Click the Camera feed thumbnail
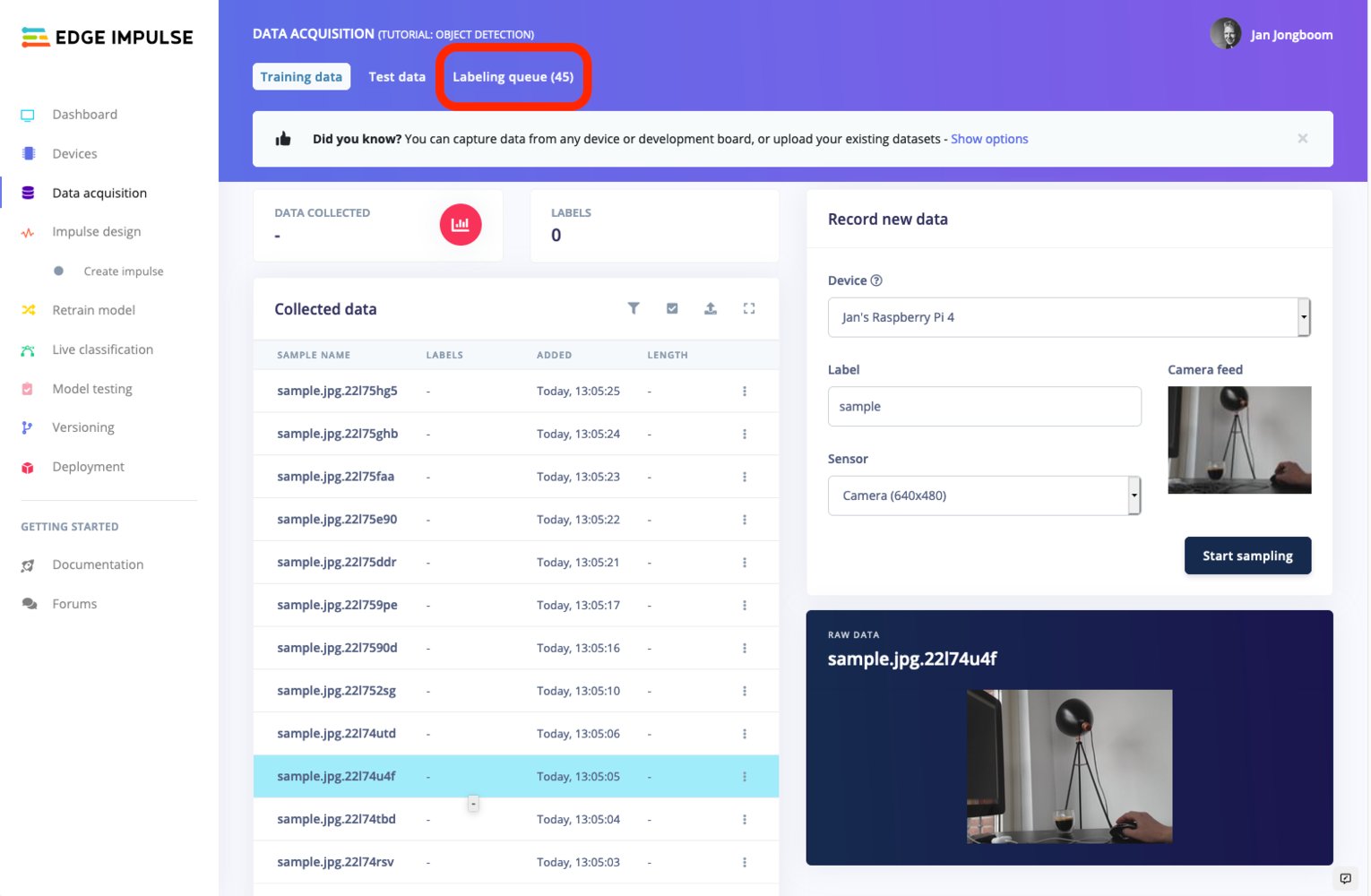This screenshot has height=896, width=1371. (1239, 440)
